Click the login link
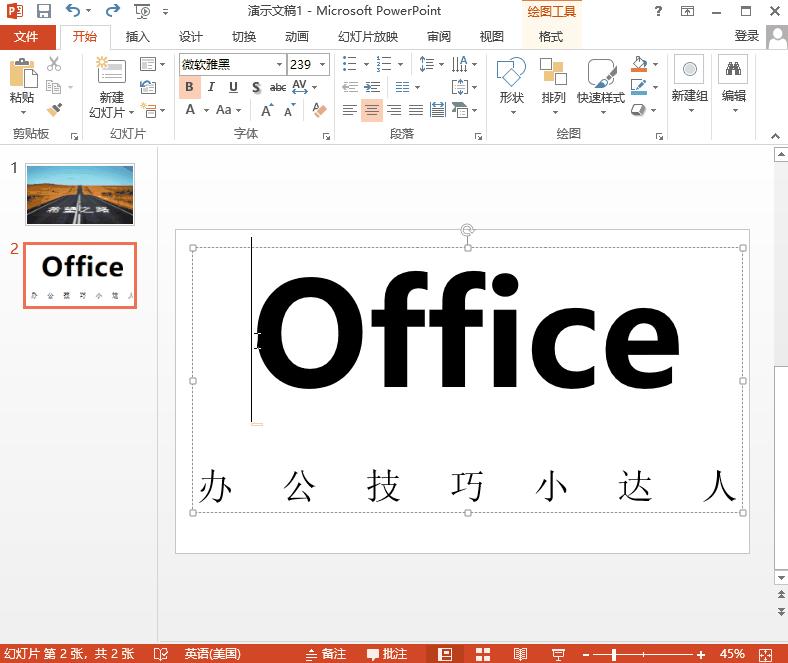Image resolution: width=788 pixels, height=663 pixels. [x=746, y=36]
